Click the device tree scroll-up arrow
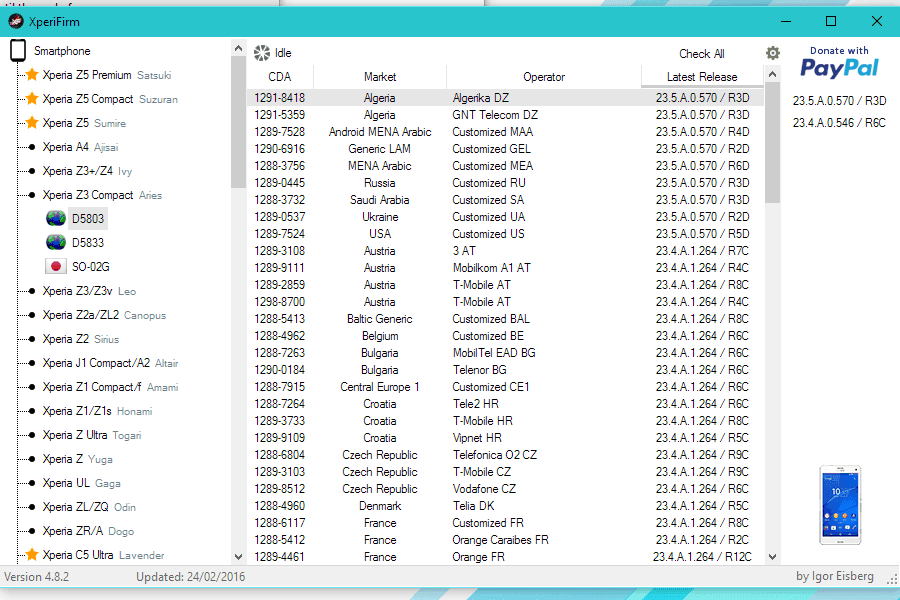Viewport: 900px width, 600px height. coord(238,49)
